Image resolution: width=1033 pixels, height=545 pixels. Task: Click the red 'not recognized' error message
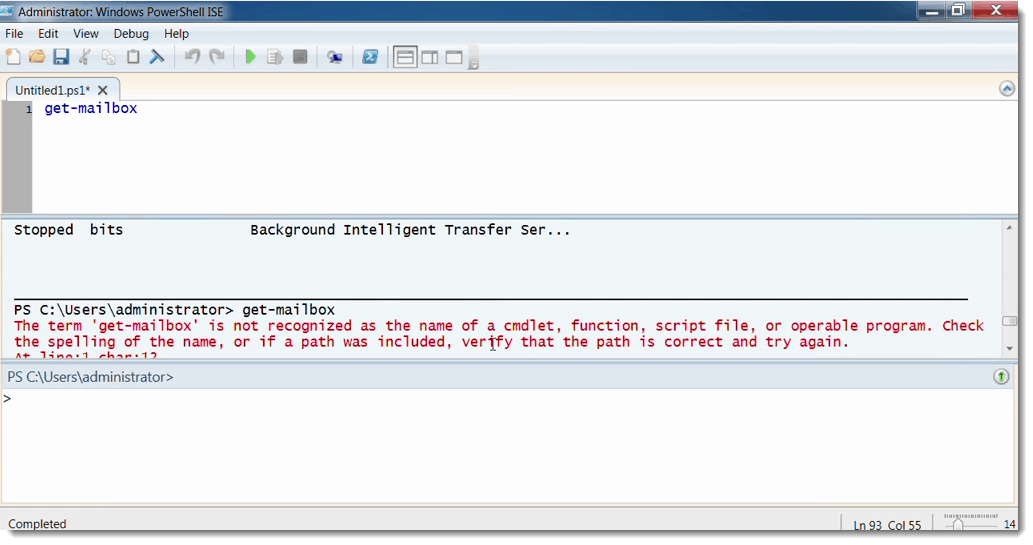point(499,333)
